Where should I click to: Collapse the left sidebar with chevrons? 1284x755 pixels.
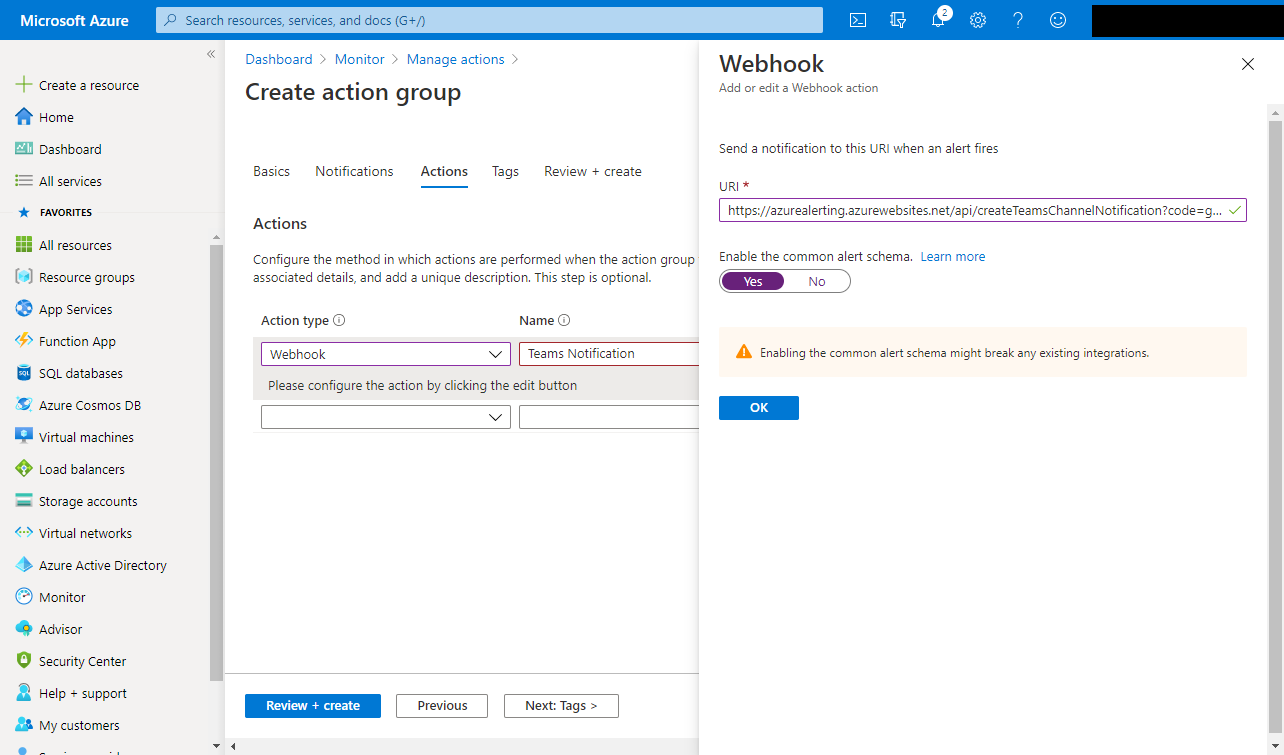click(x=211, y=54)
